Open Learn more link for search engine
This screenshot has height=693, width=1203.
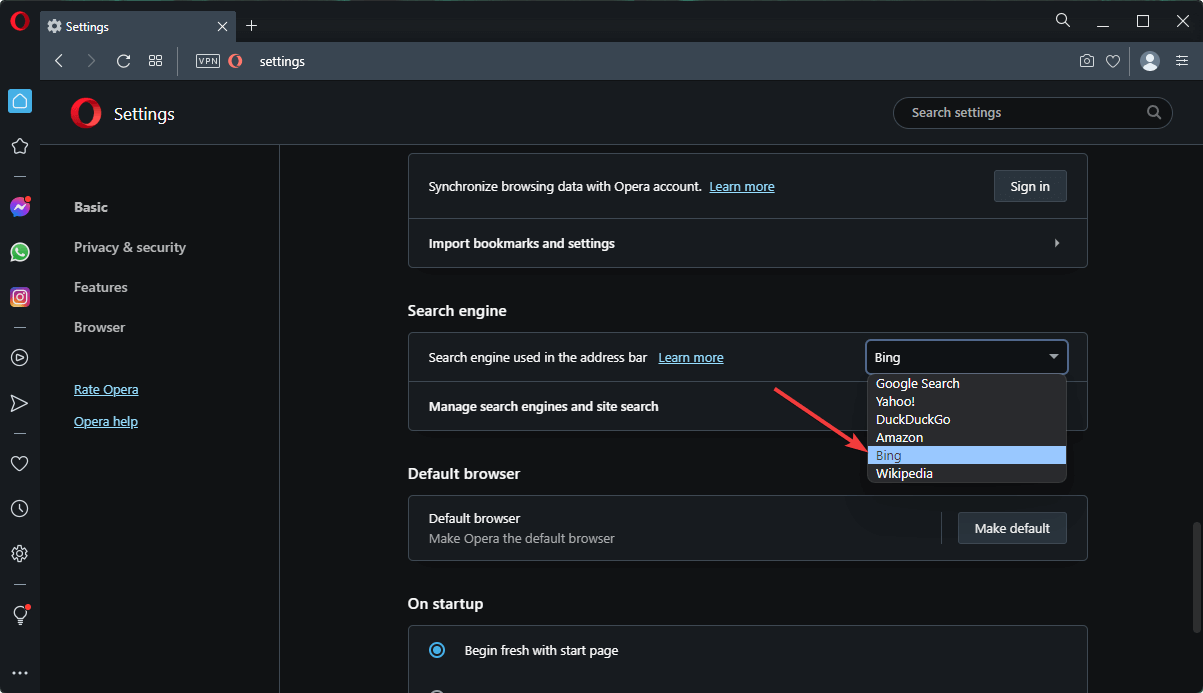(x=691, y=357)
